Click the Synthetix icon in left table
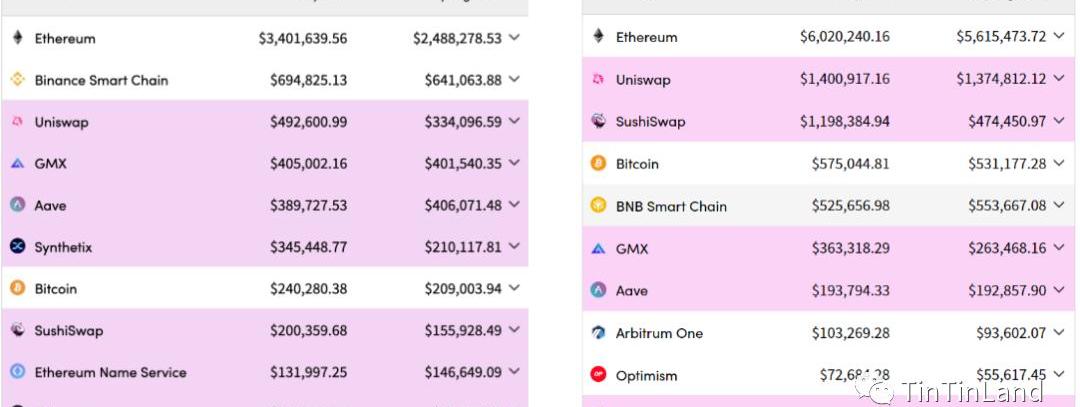The height and width of the screenshot is (407, 1080). point(18,247)
